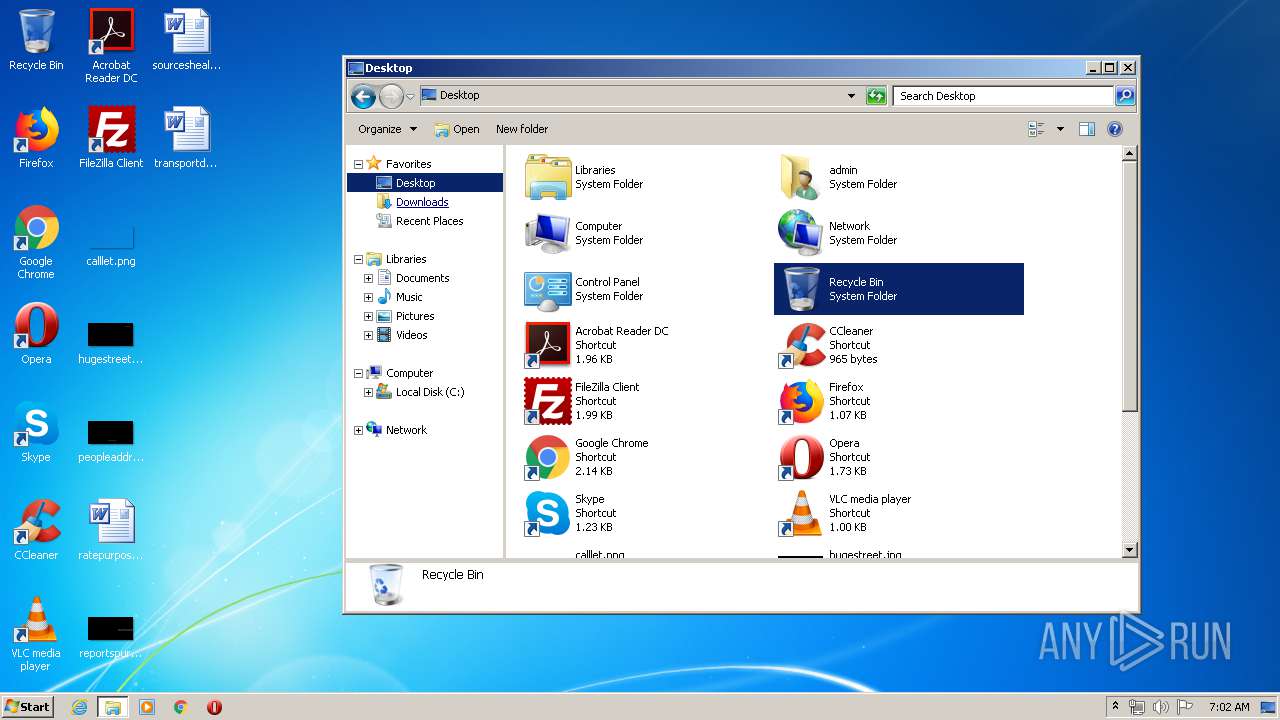Screen dimensions: 1280x720
Task: Change your view using the view icon
Action: [1036, 129]
